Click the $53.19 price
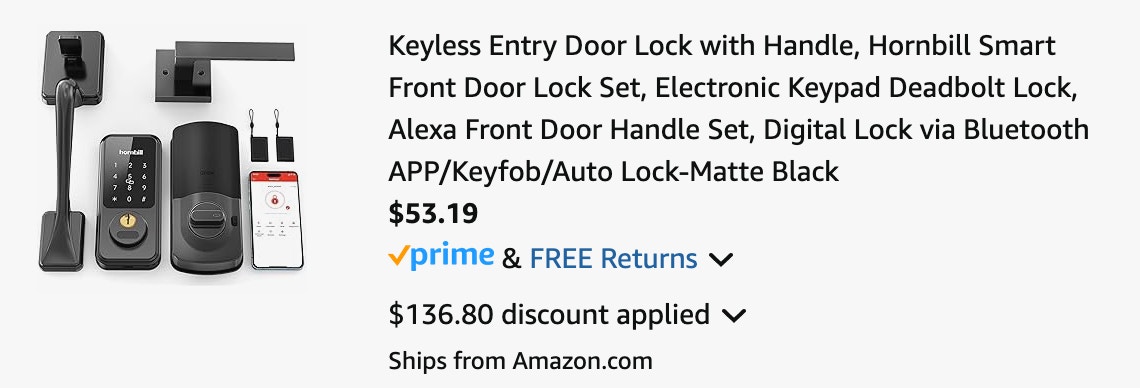 [433, 214]
